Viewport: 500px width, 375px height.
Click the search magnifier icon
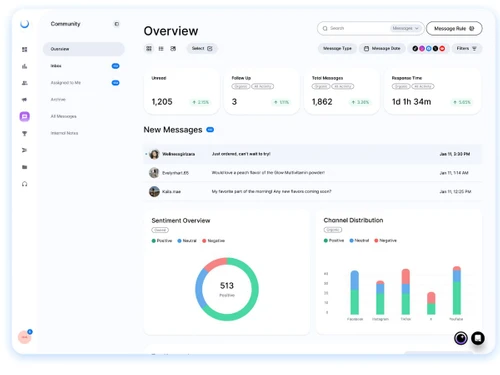point(325,29)
